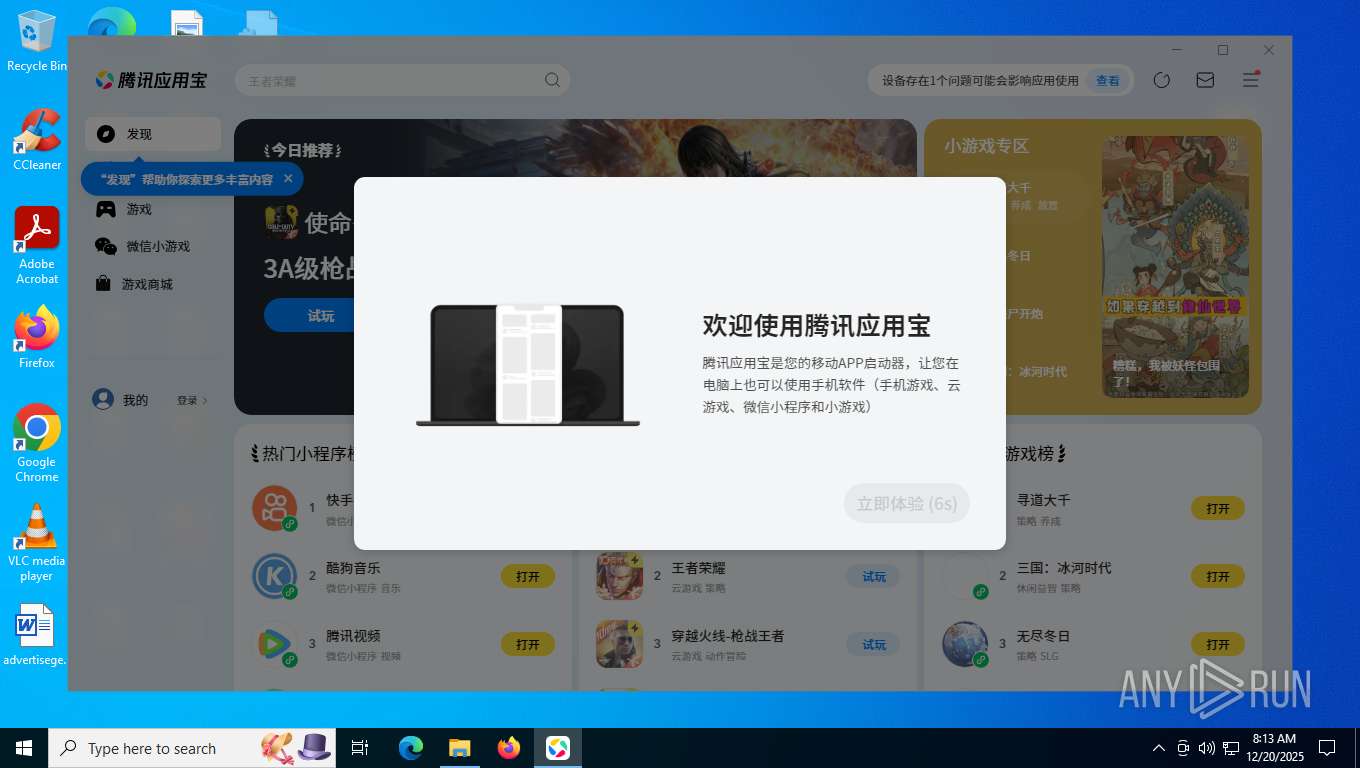This screenshot has width=1360, height=768.
Task: Click the 穿越火线 game icon
Action: click(x=619, y=644)
